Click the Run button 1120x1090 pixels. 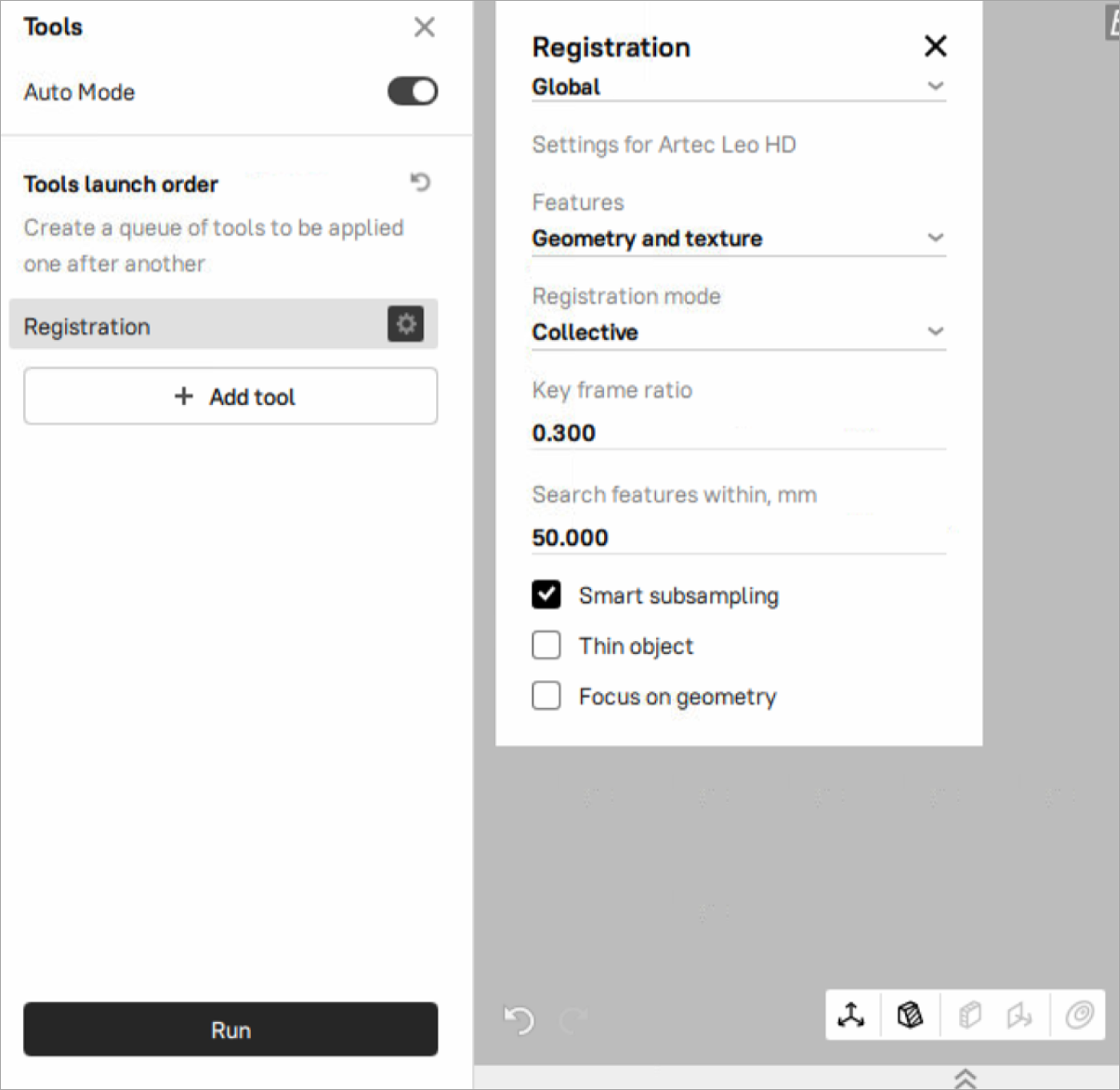tap(230, 1029)
